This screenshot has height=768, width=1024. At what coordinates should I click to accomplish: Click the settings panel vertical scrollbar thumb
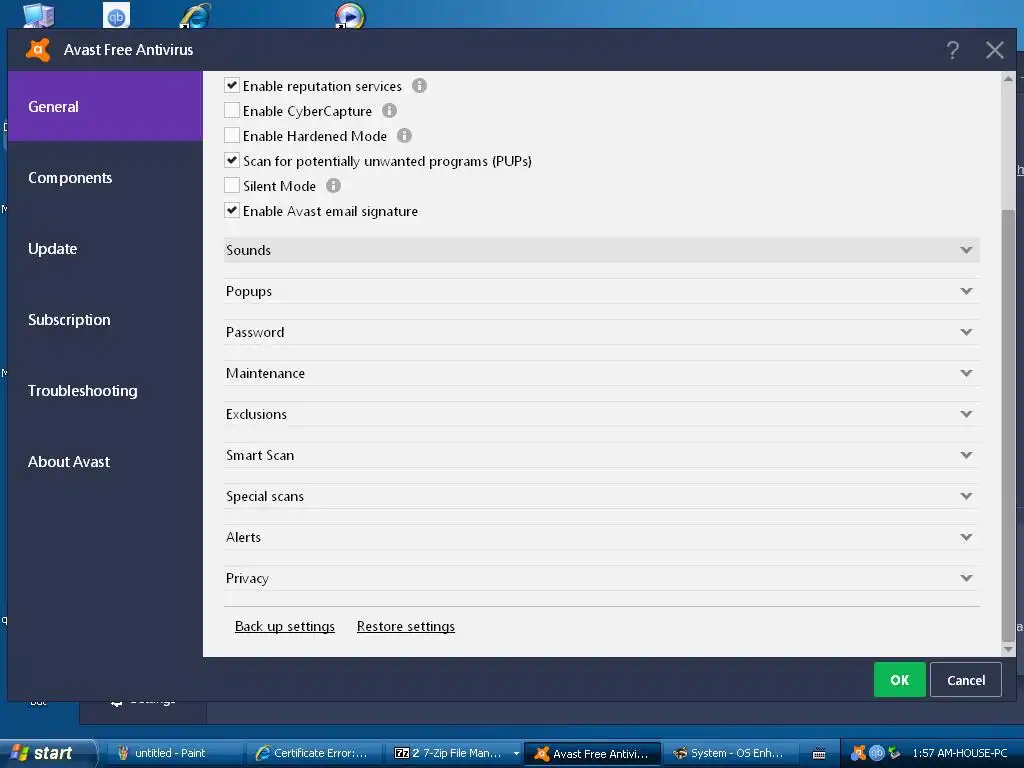(x=1008, y=426)
